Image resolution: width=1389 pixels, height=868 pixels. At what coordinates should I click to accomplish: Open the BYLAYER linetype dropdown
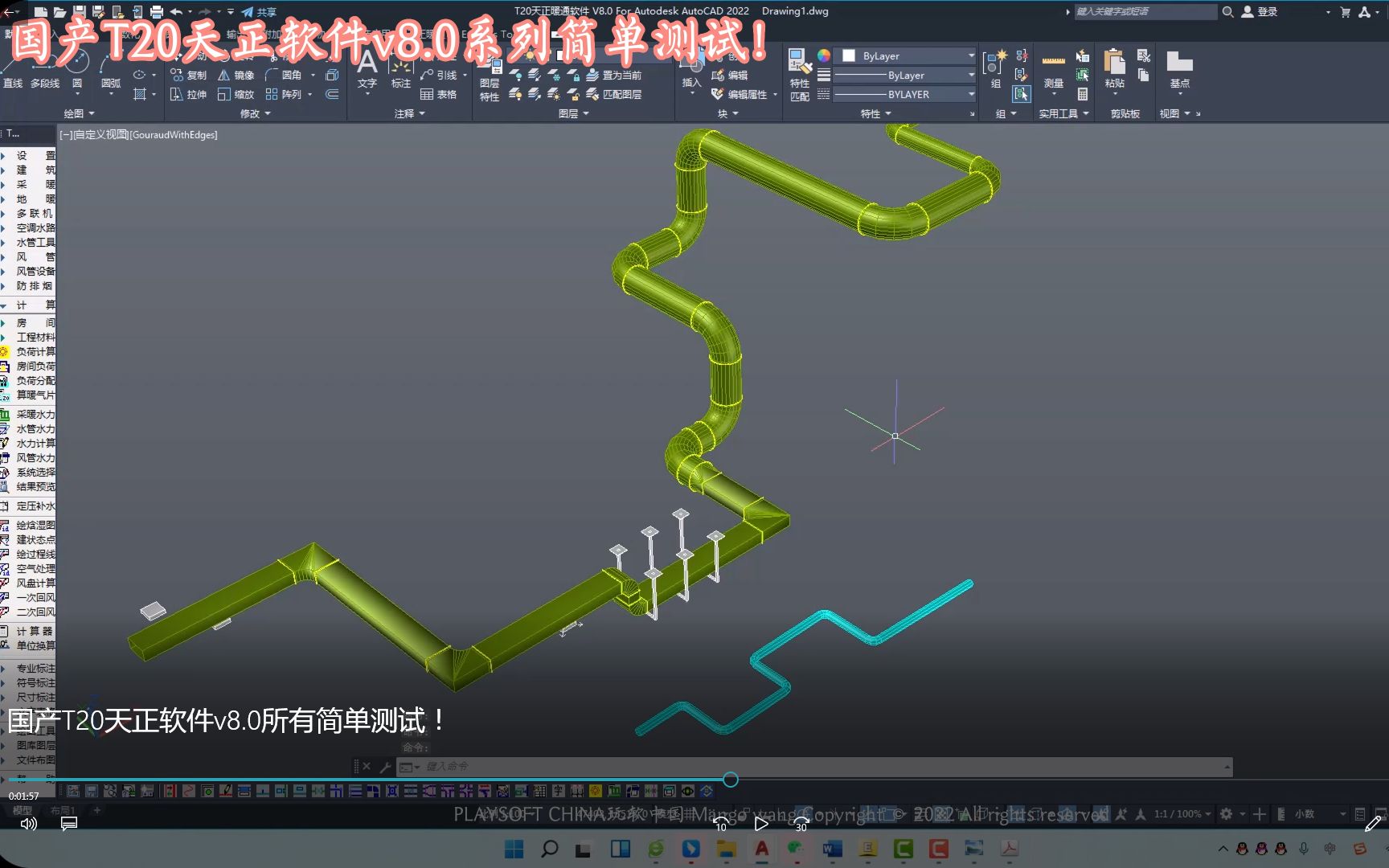click(x=905, y=94)
